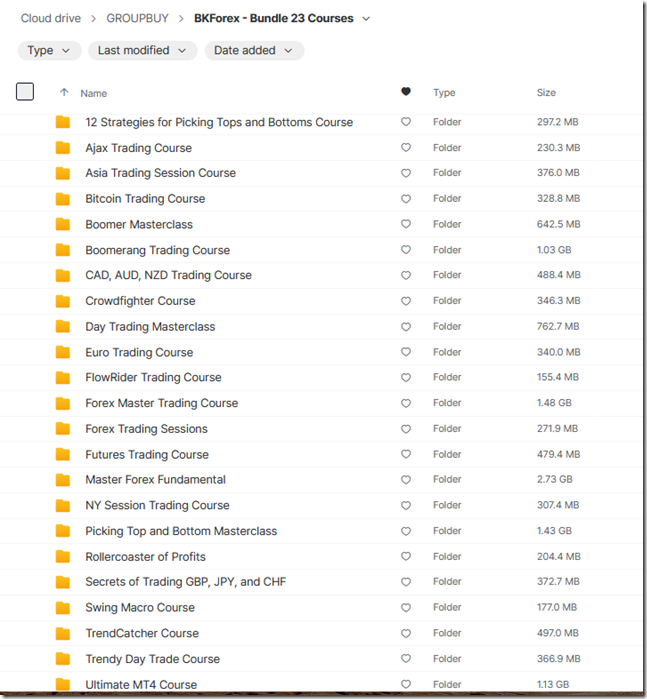
Task: Select the Day Trading Masterclass name
Action: tap(150, 327)
